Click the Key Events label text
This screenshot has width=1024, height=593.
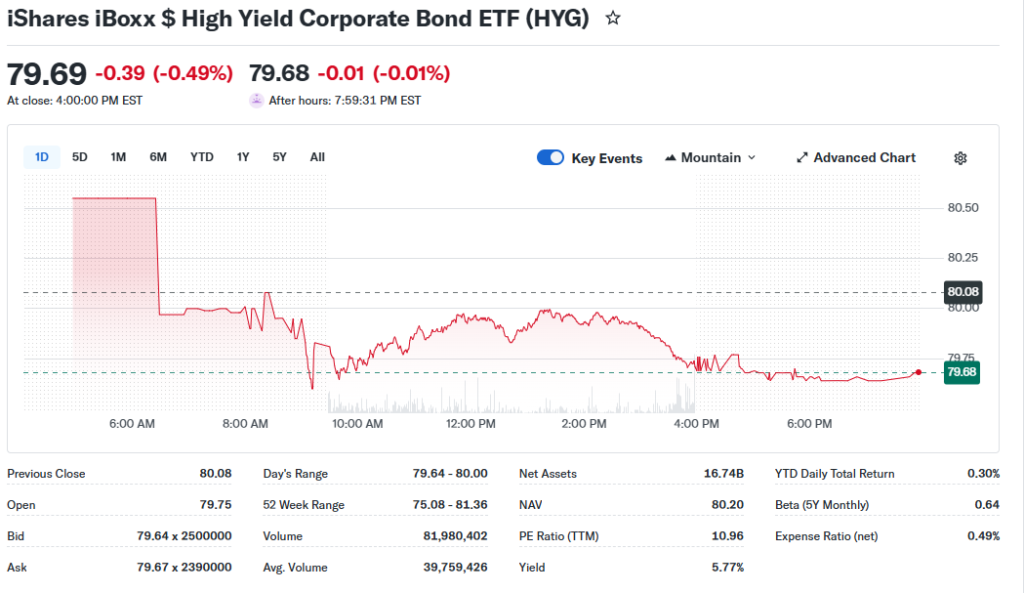pos(607,158)
